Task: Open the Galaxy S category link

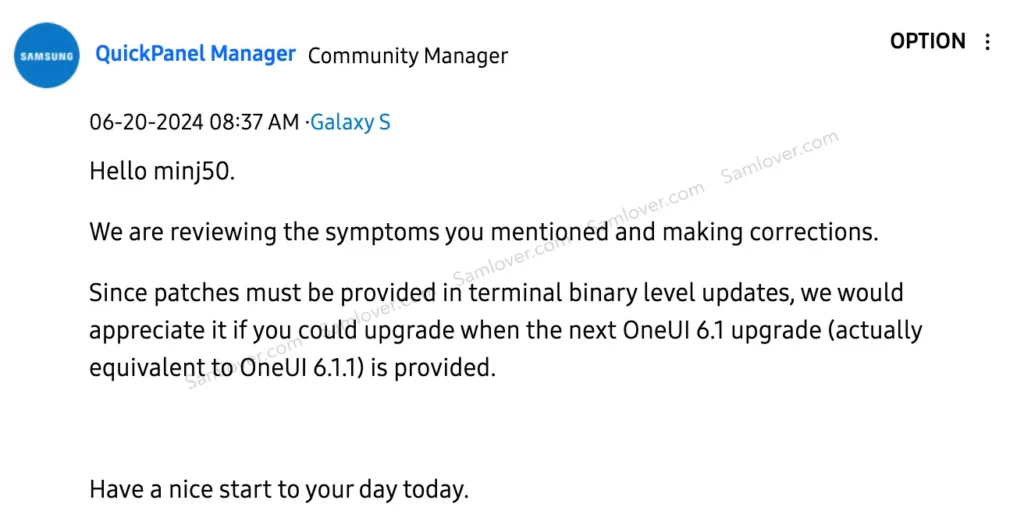Action: tap(350, 122)
